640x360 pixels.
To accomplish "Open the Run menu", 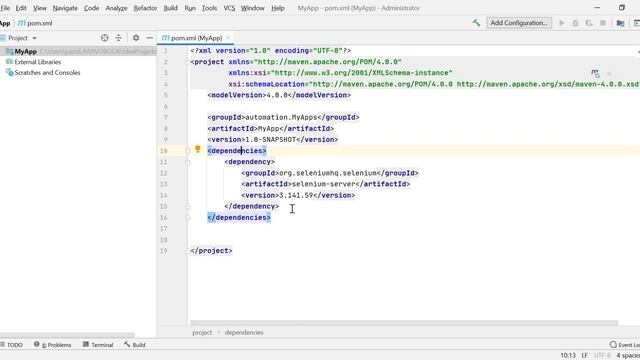I will tap(190, 8).
